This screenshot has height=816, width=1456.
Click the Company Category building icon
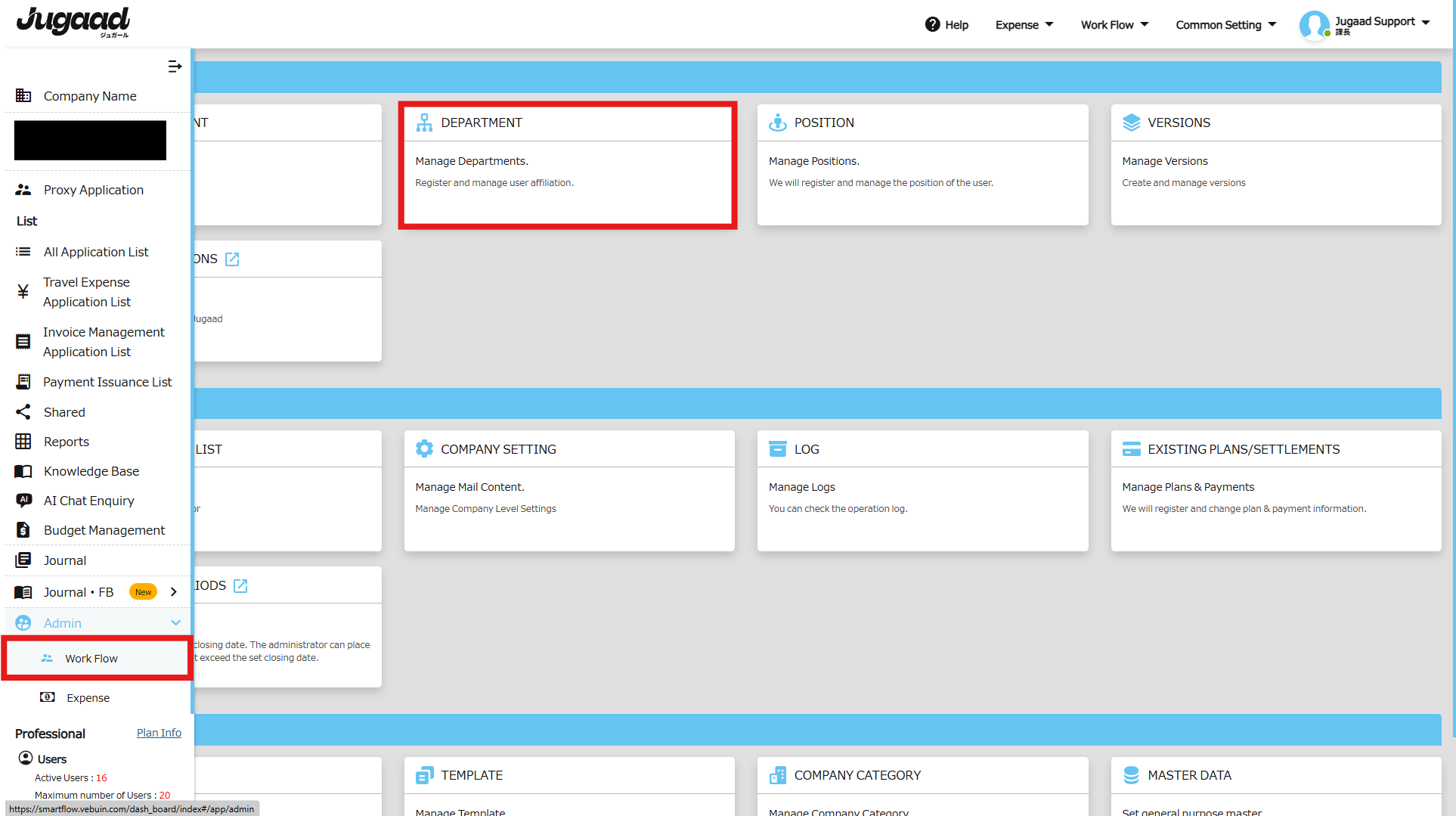(777, 775)
